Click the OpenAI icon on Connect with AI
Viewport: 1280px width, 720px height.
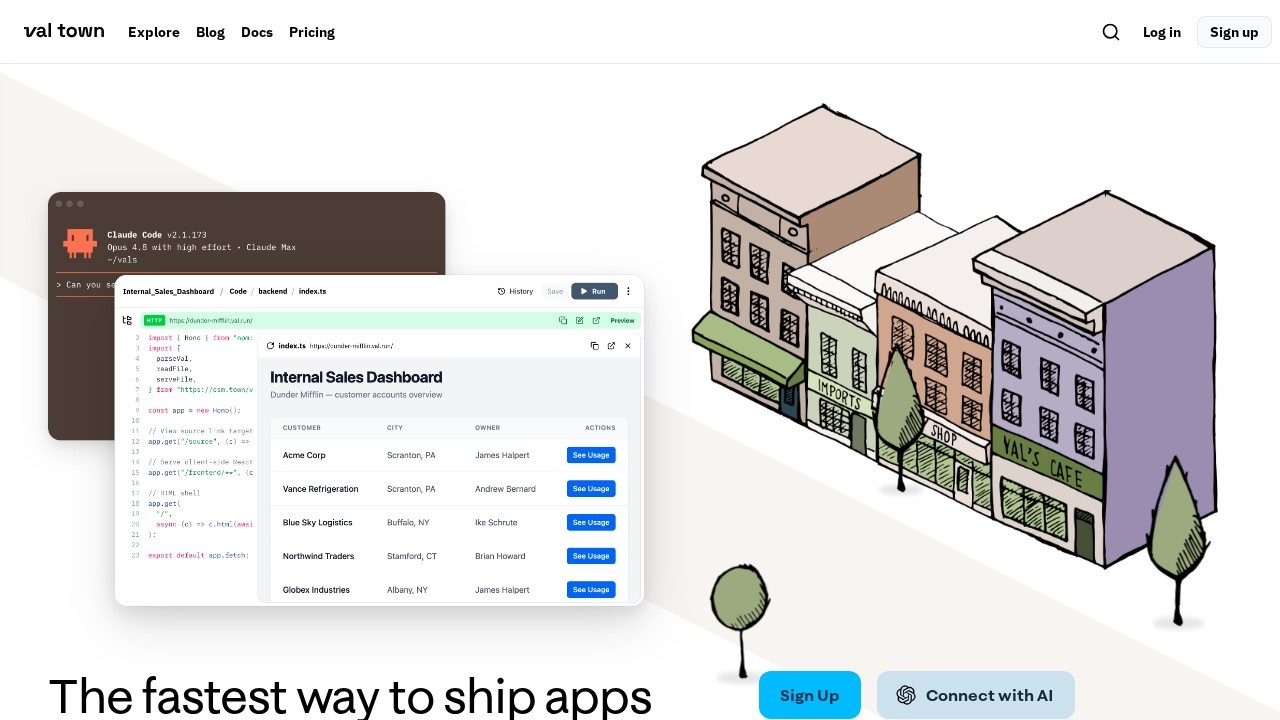(906, 695)
